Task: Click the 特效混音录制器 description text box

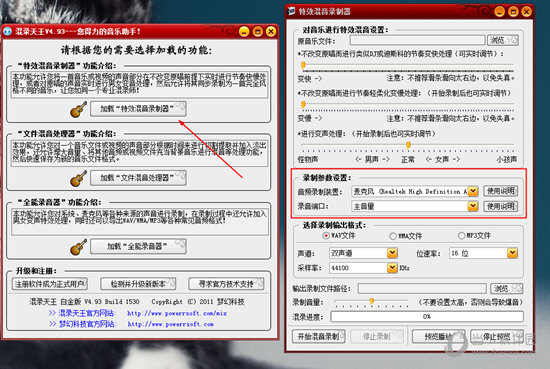Action: pos(140,84)
